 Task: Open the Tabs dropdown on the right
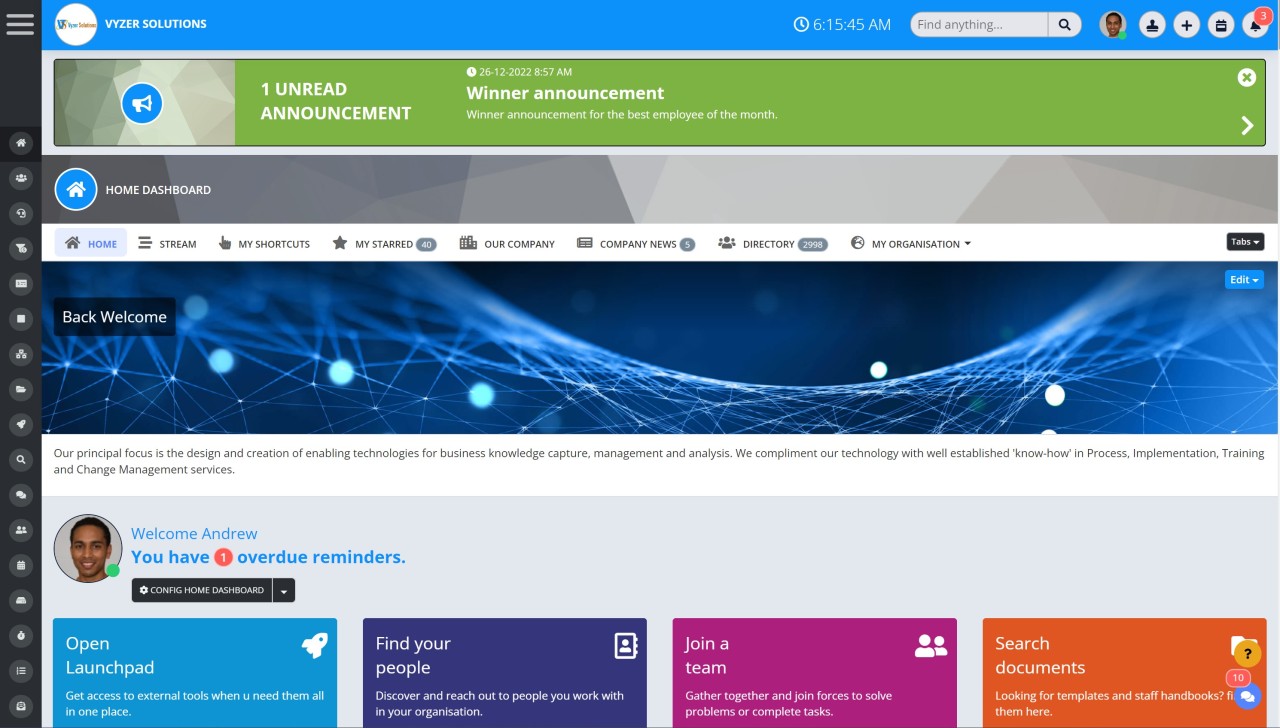pyautogui.click(x=1244, y=241)
